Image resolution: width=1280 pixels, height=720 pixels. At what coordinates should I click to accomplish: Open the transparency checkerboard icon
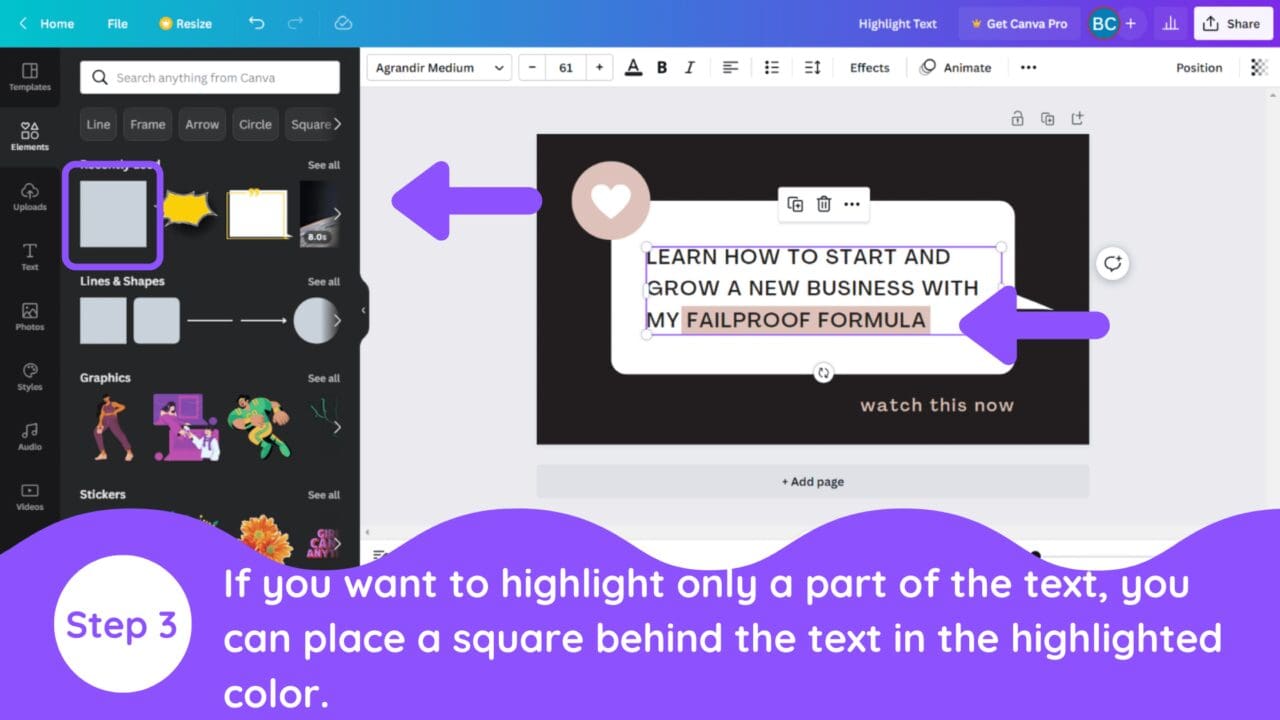(x=1259, y=67)
